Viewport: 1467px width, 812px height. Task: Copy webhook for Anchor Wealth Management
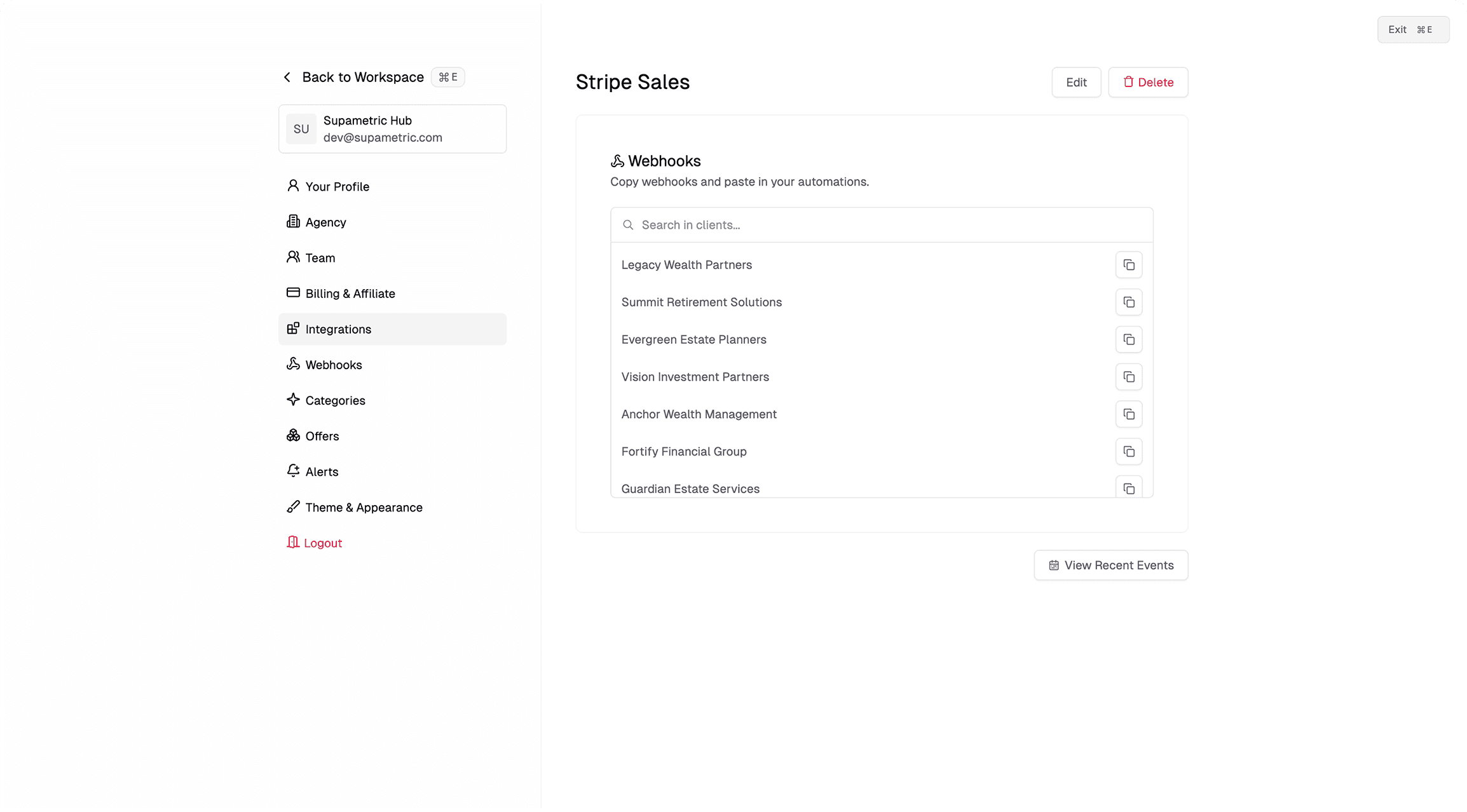[x=1128, y=414]
